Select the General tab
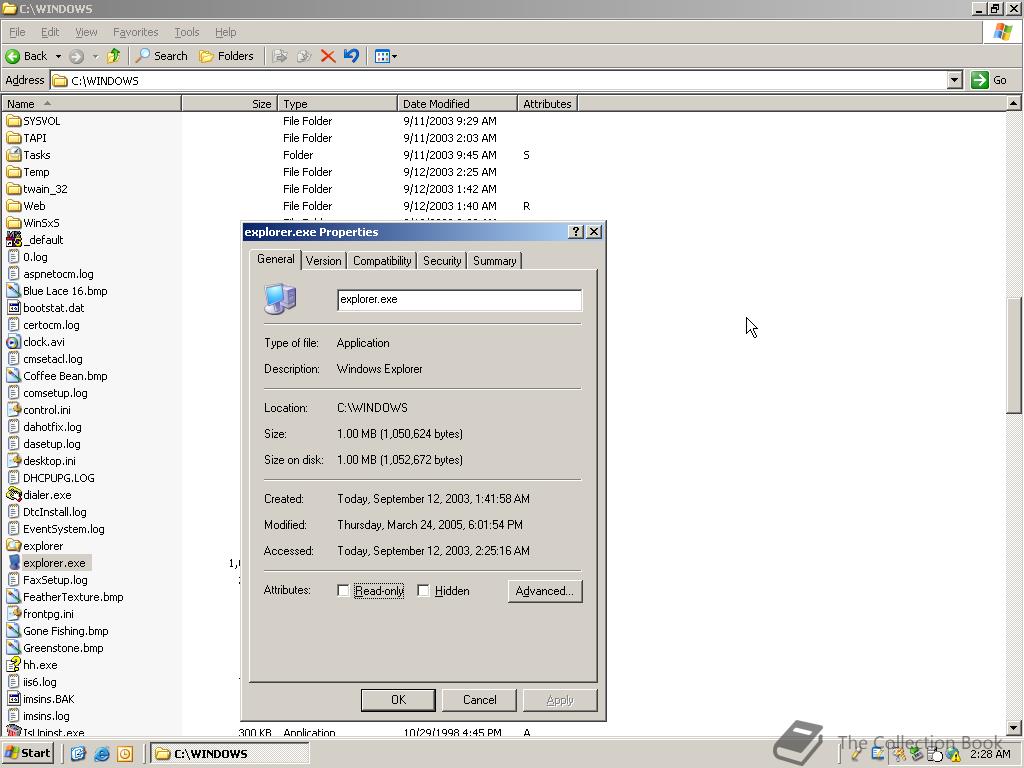The height and width of the screenshot is (768, 1024). (276, 259)
